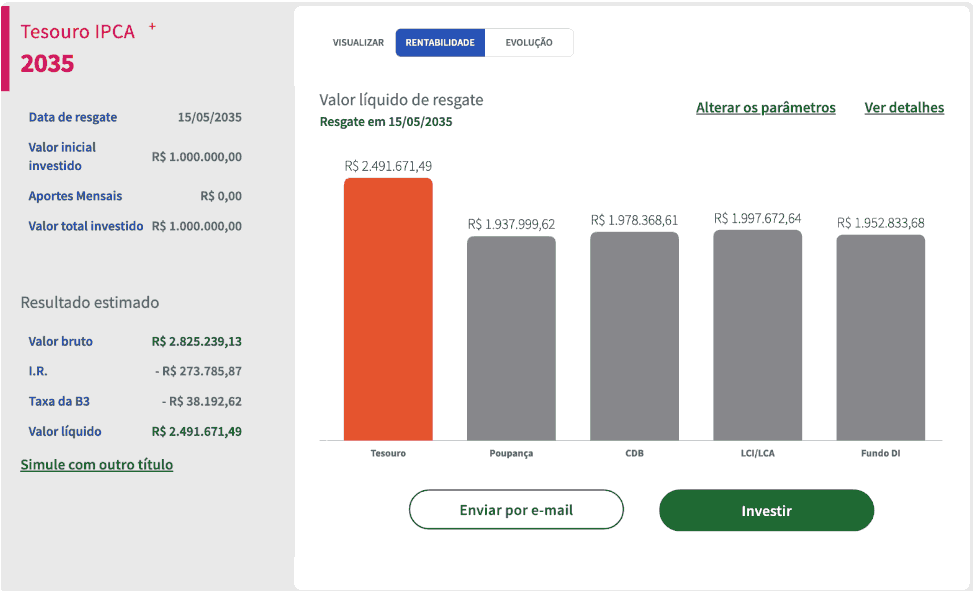This screenshot has width=973, height=591.
Task: Click Ver detalhes link
Action: coord(904,108)
